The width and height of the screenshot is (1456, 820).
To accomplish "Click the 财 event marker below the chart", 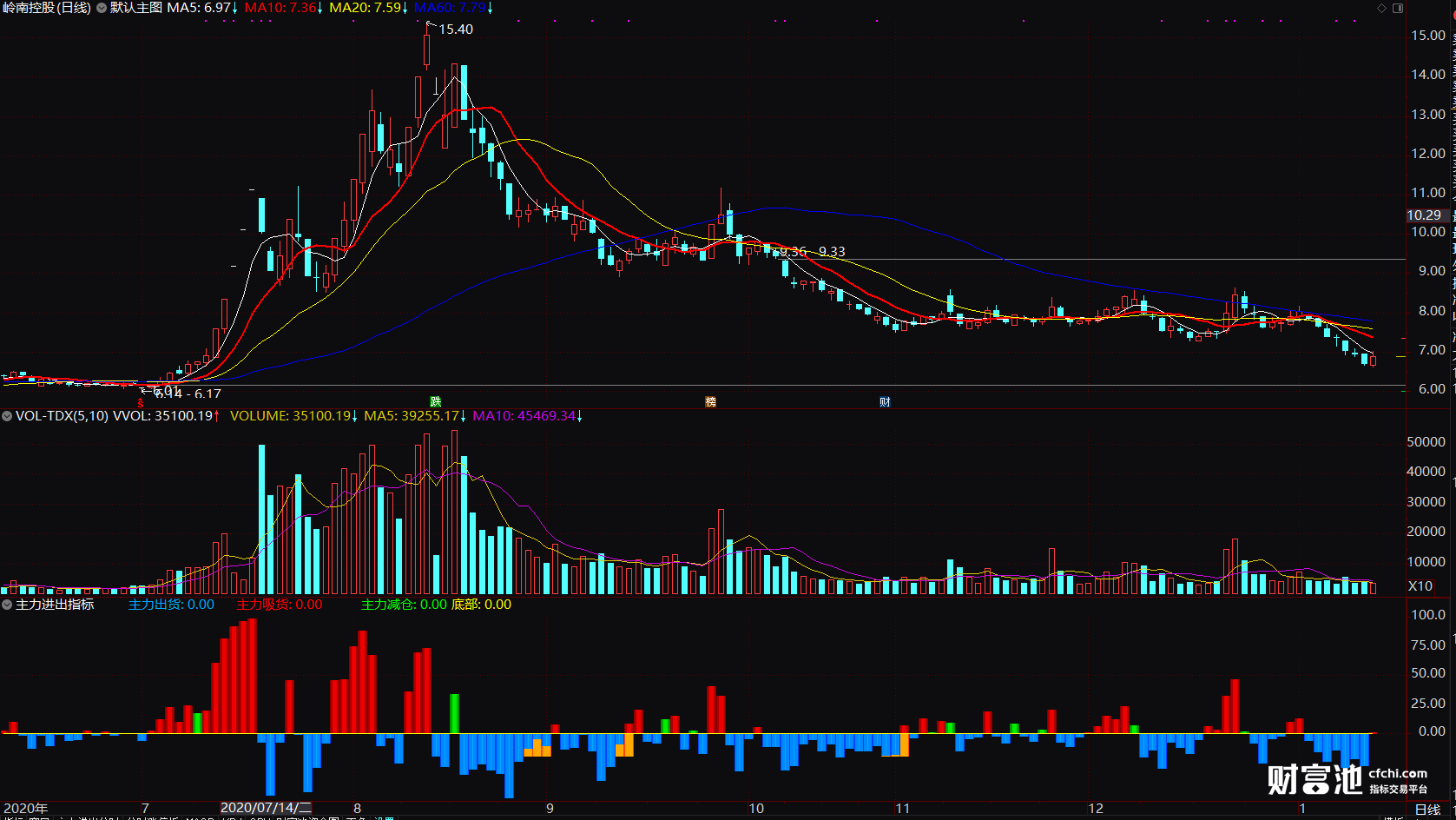I will coord(885,401).
